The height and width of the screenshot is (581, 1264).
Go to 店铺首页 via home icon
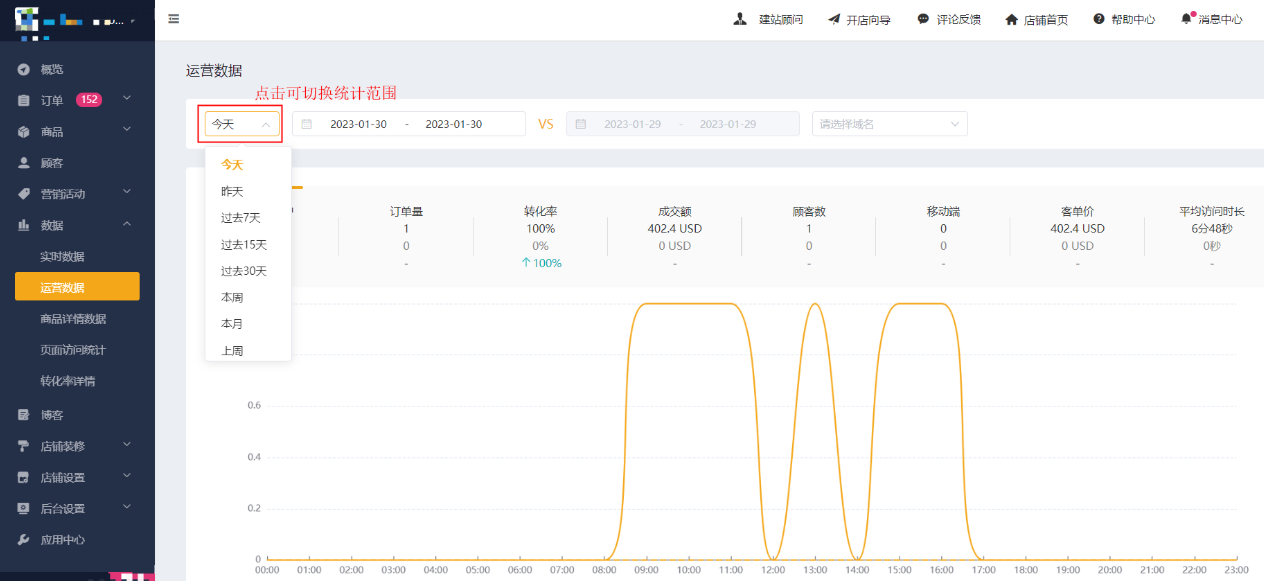click(x=1011, y=19)
